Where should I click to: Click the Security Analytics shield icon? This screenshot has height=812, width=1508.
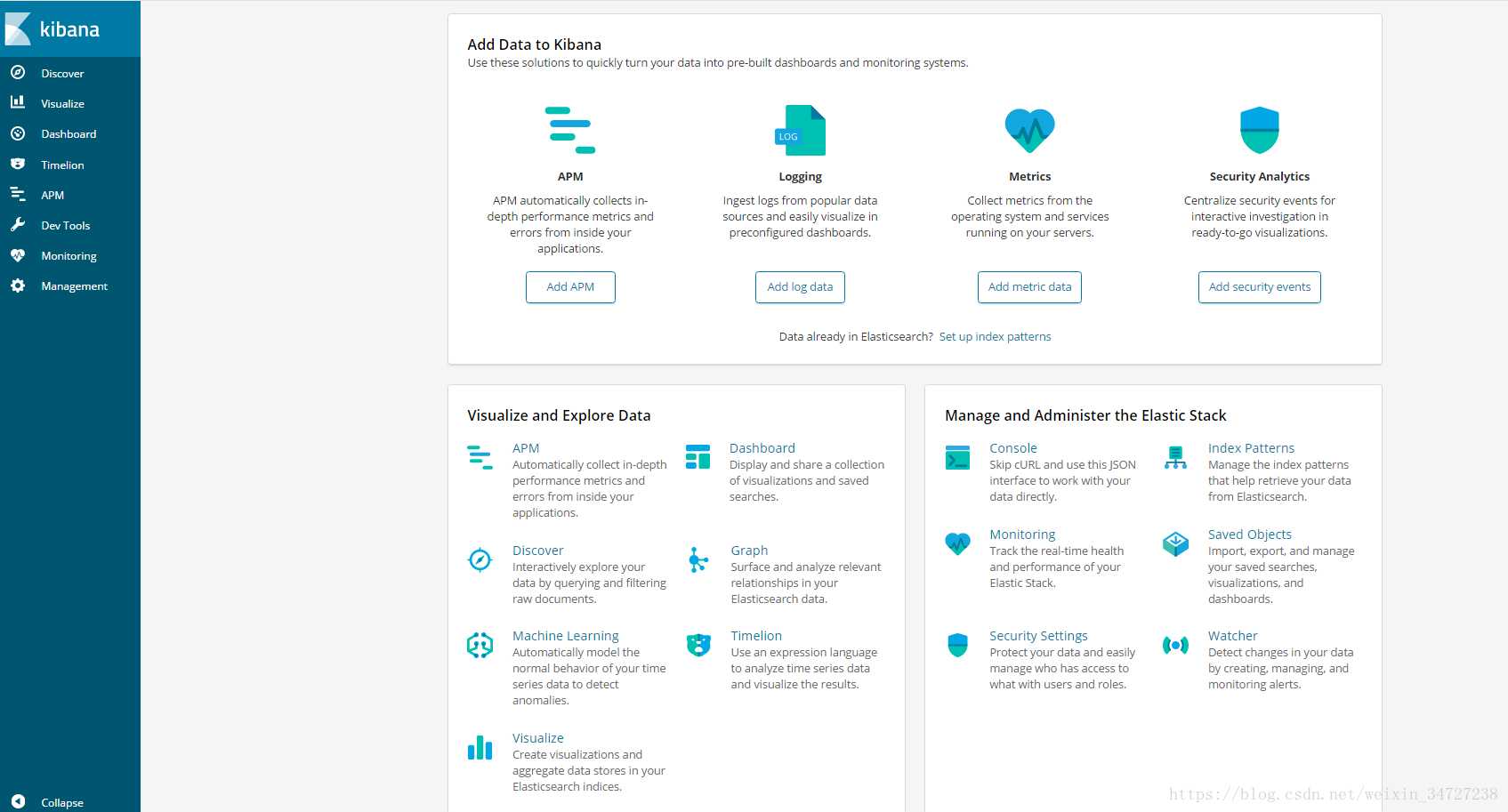pyautogui.click(x=1260, y=131)
